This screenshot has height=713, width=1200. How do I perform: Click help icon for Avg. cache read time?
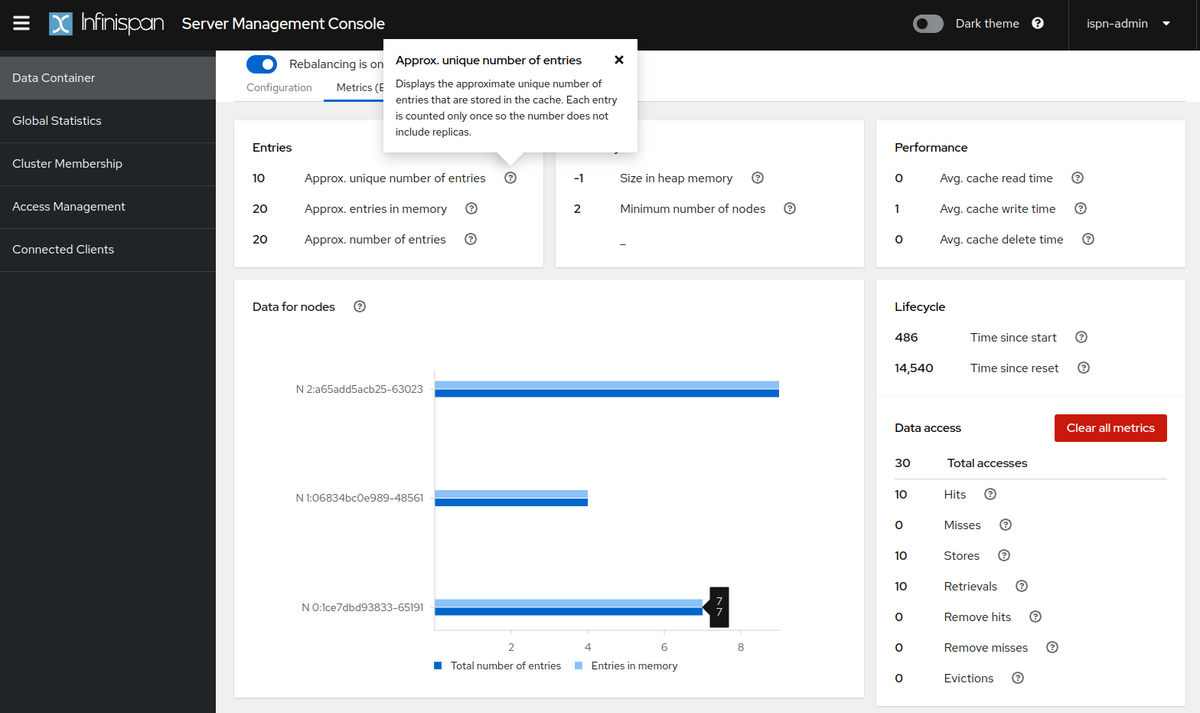(x=1077, y=178)
